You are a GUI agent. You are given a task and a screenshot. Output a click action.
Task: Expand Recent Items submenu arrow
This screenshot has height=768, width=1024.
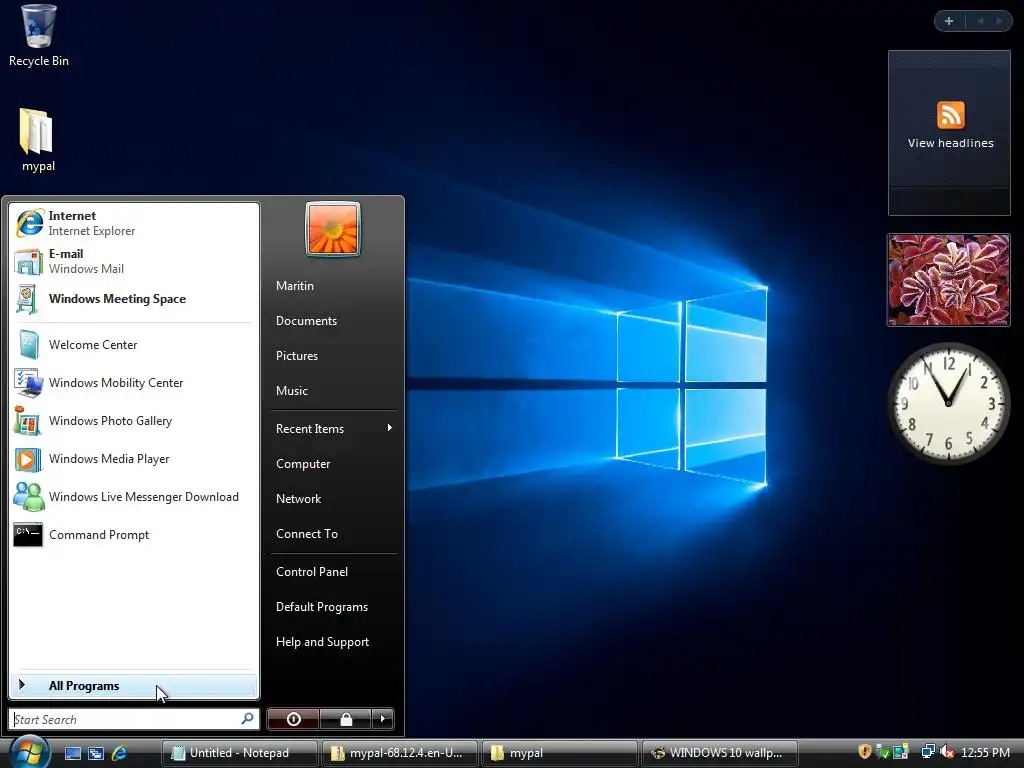pyautogui.click(x=390, y=428)
